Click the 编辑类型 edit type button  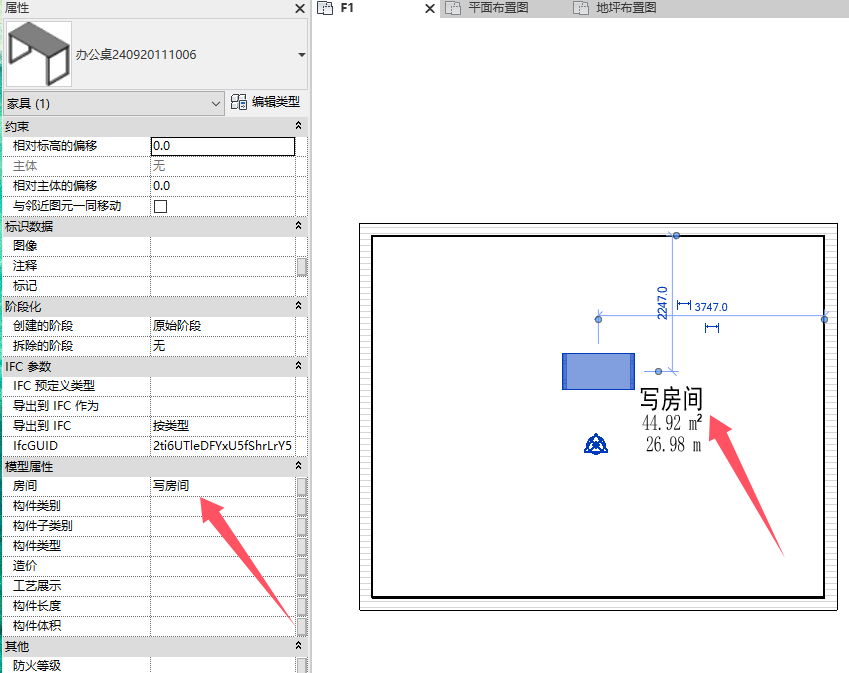point(265,102)
